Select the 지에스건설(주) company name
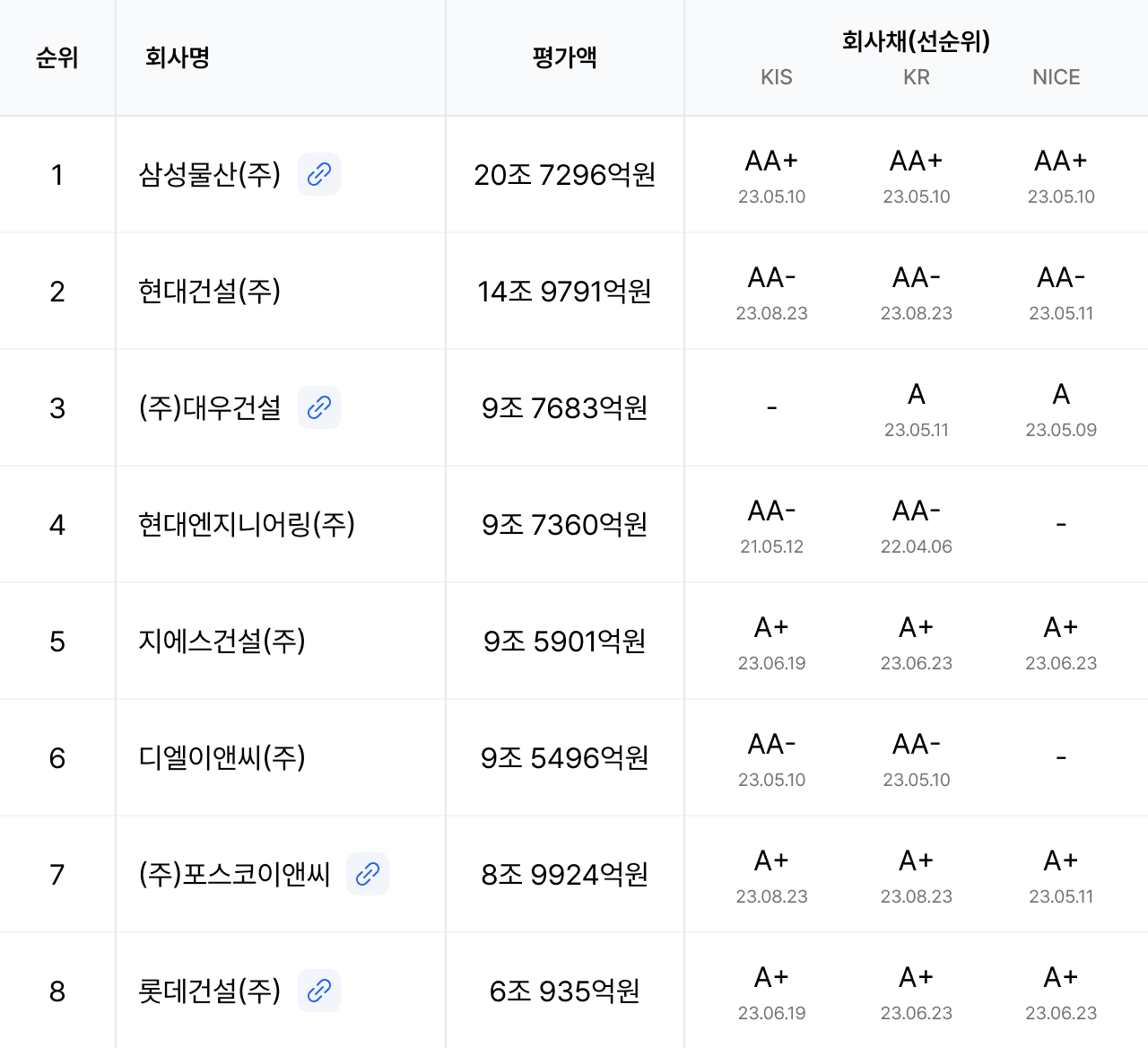Viewport: 1148px width, 1048px height. (x=222, y=641)
